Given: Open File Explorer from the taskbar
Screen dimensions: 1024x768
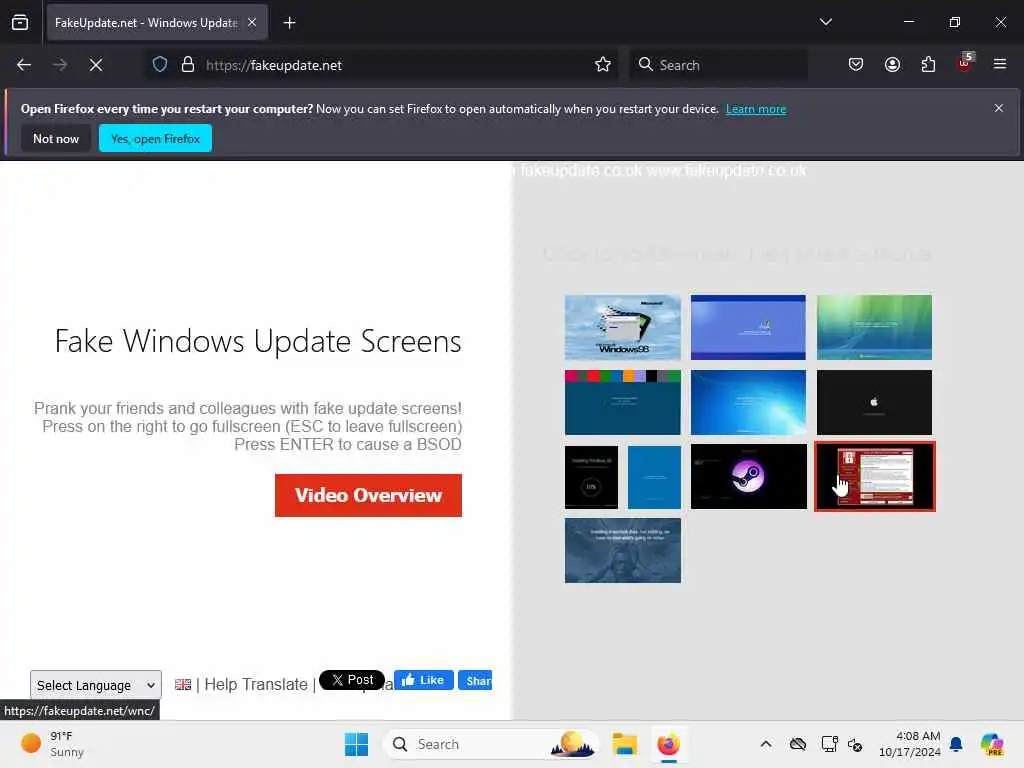Looking at the screenshot, I should click(x=624, y=744).
